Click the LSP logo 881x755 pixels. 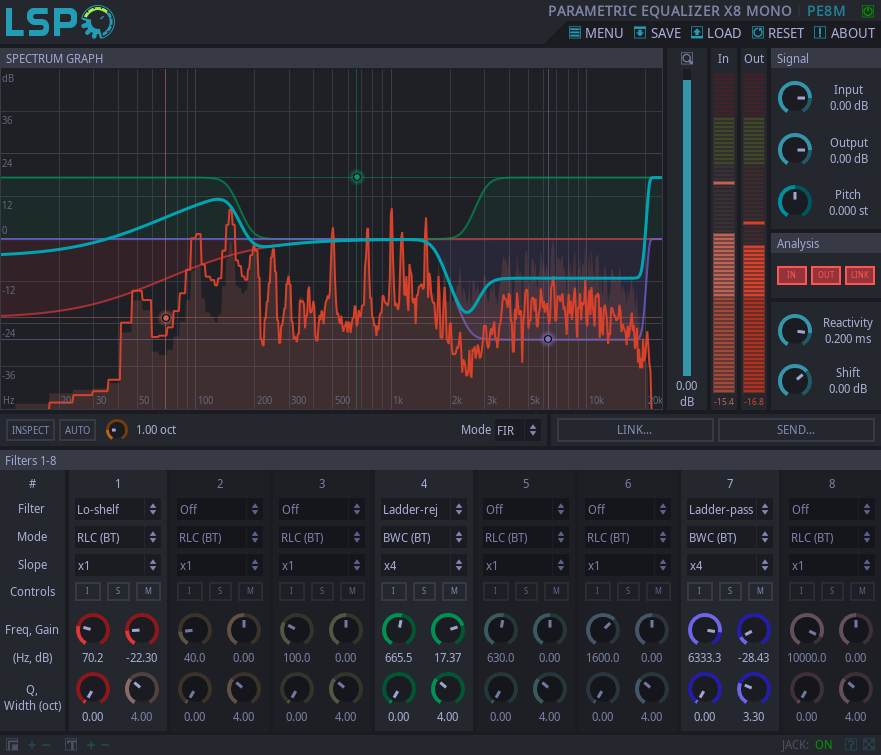60,22
